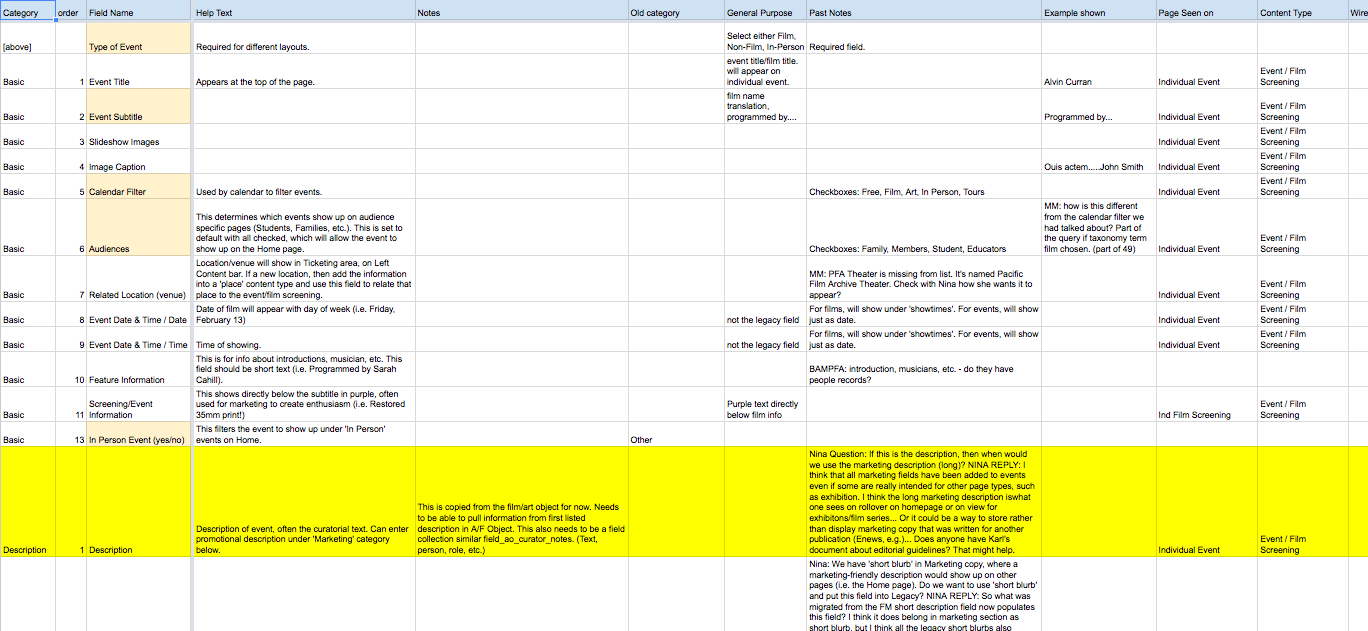This screenshot has height=631, width=1368.
Task: Select 'This filters the event to show up' cell
Action: point(303,434)
